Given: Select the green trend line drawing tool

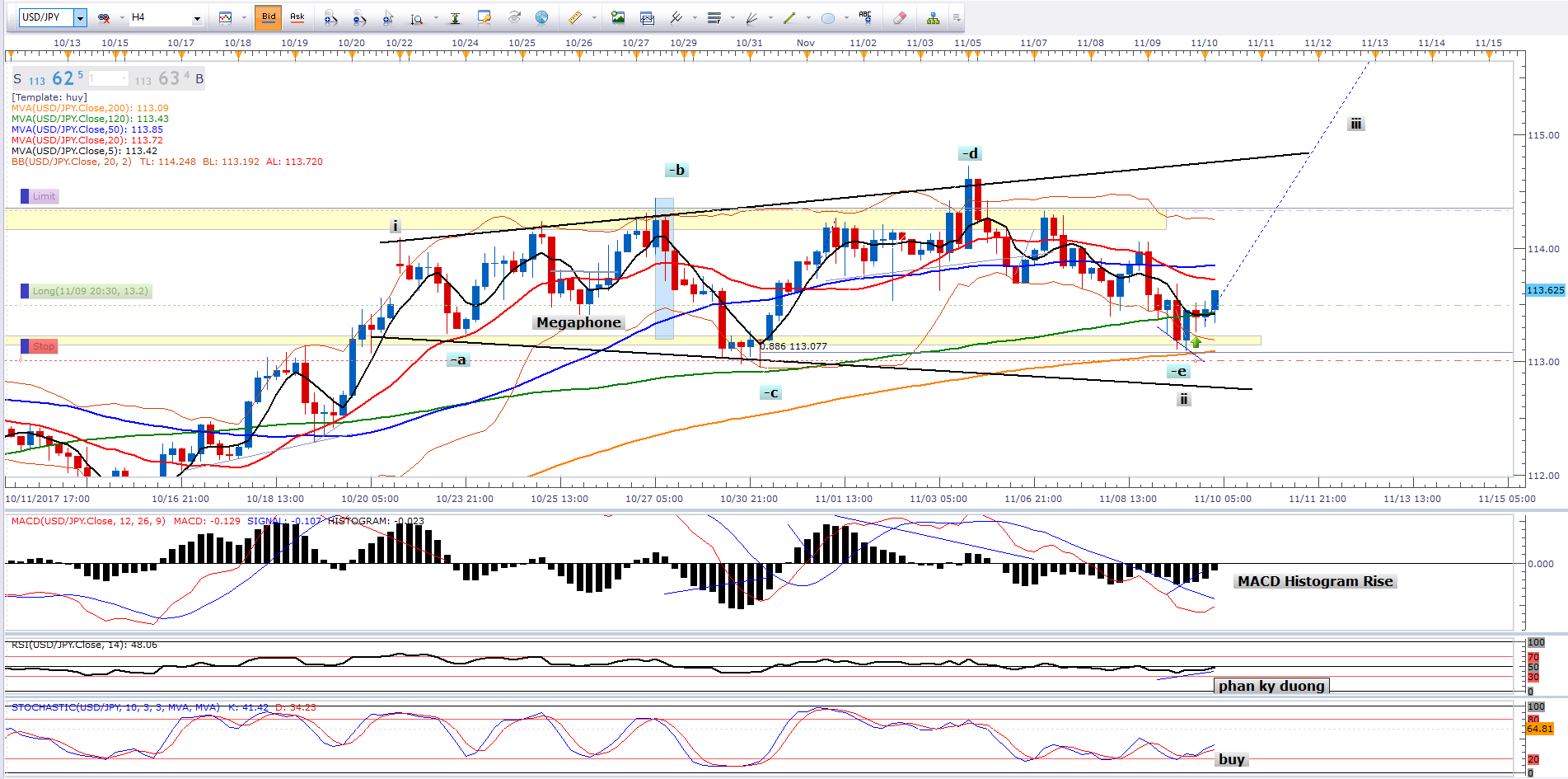Looking at the screenshot, I should point(789,17).
